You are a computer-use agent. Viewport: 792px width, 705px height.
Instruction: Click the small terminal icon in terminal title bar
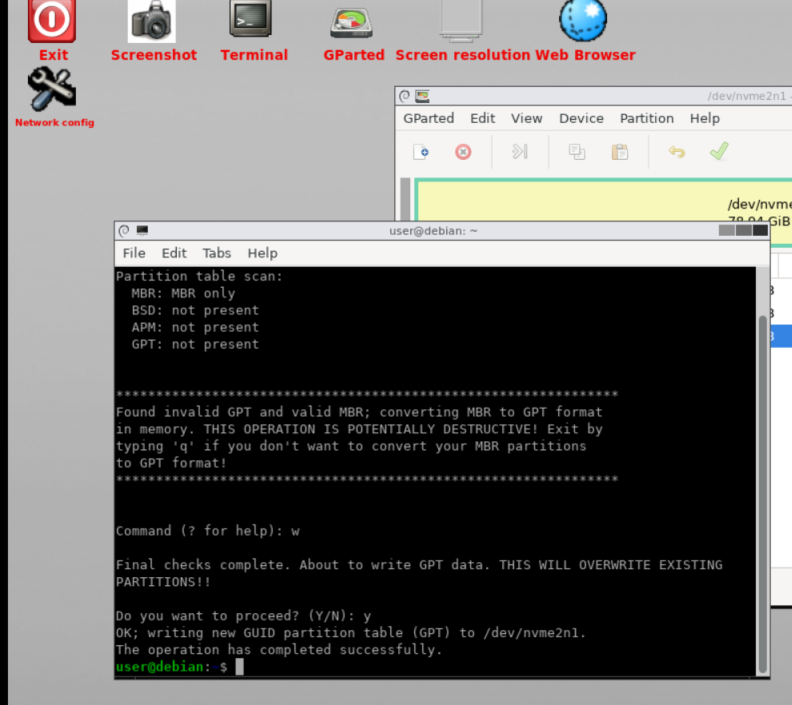pos(142,230)
